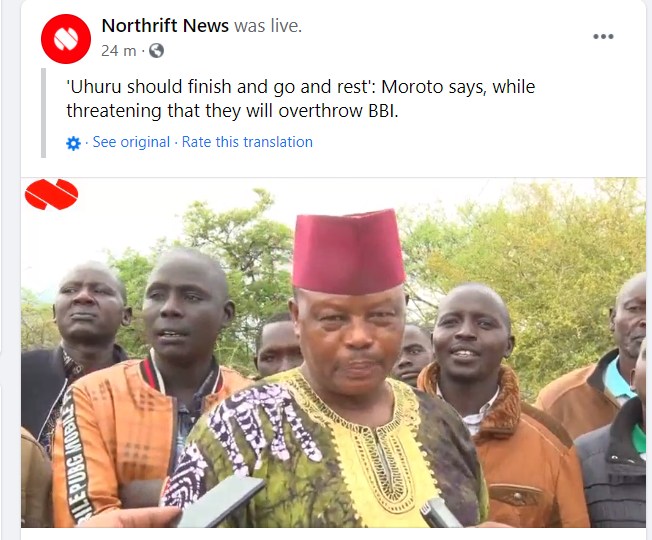Play the live video thumbnail
This screenshot has width=652, height=540.
[333, 353]
